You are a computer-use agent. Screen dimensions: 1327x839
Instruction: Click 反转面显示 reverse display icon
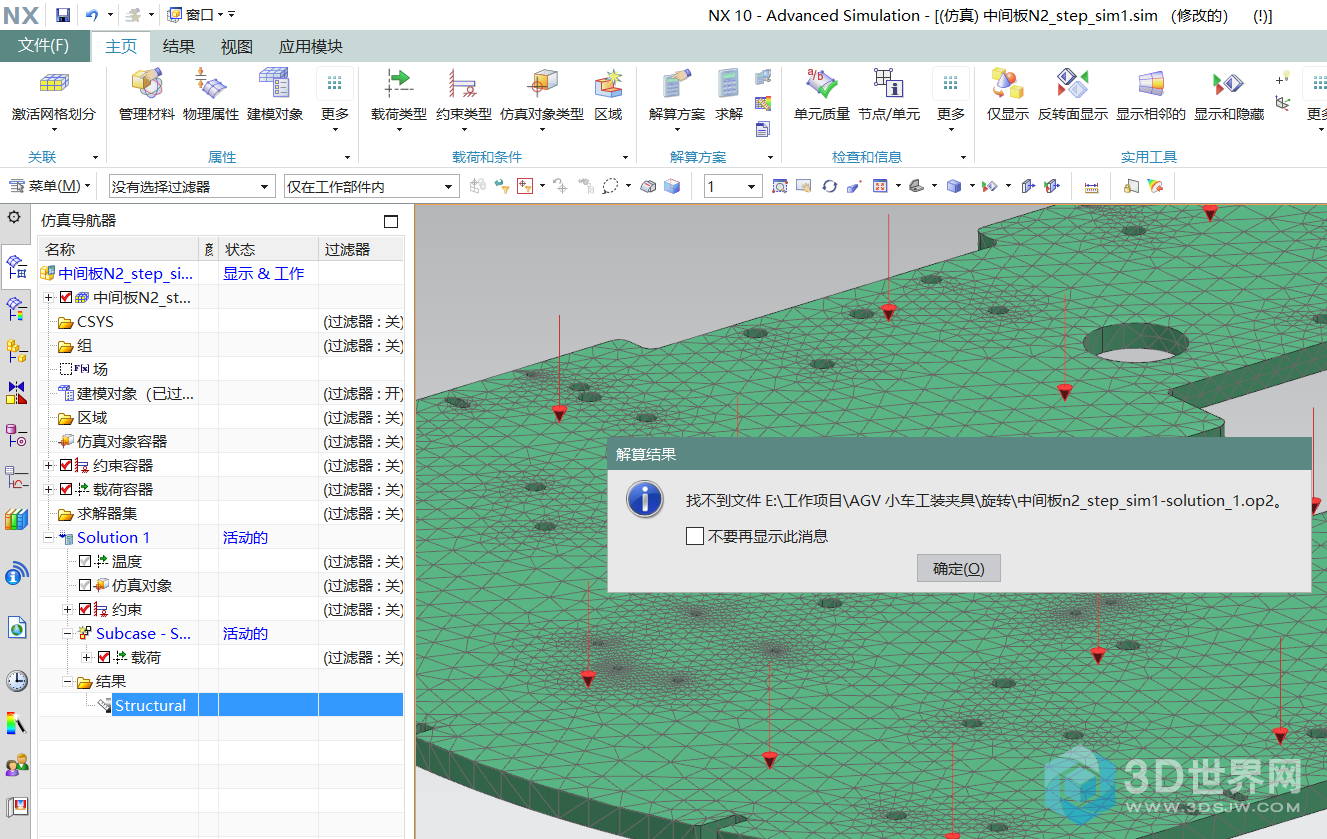point(1072,86)
